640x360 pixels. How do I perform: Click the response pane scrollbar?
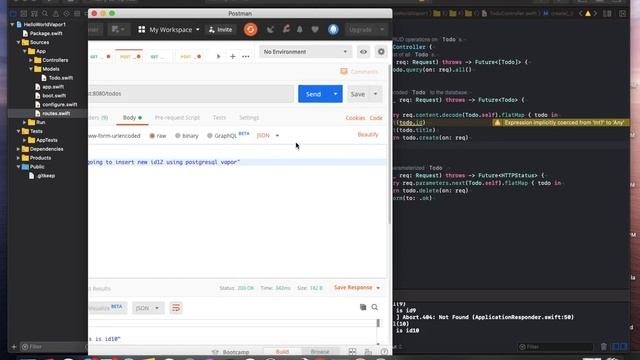378,323
